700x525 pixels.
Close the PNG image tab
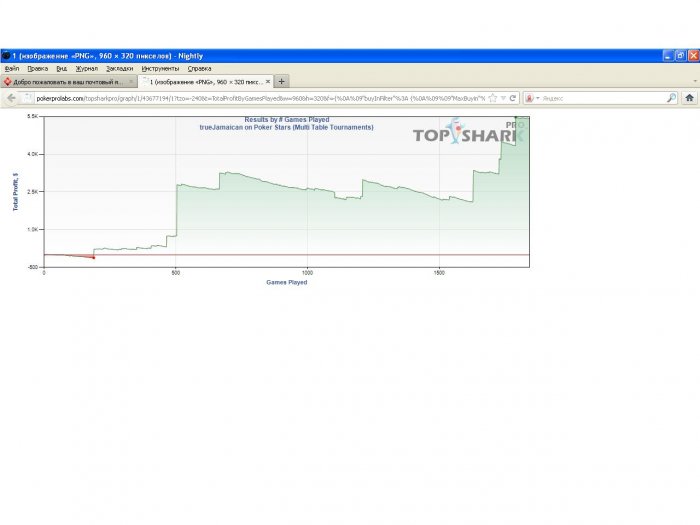tap(268, 81)
